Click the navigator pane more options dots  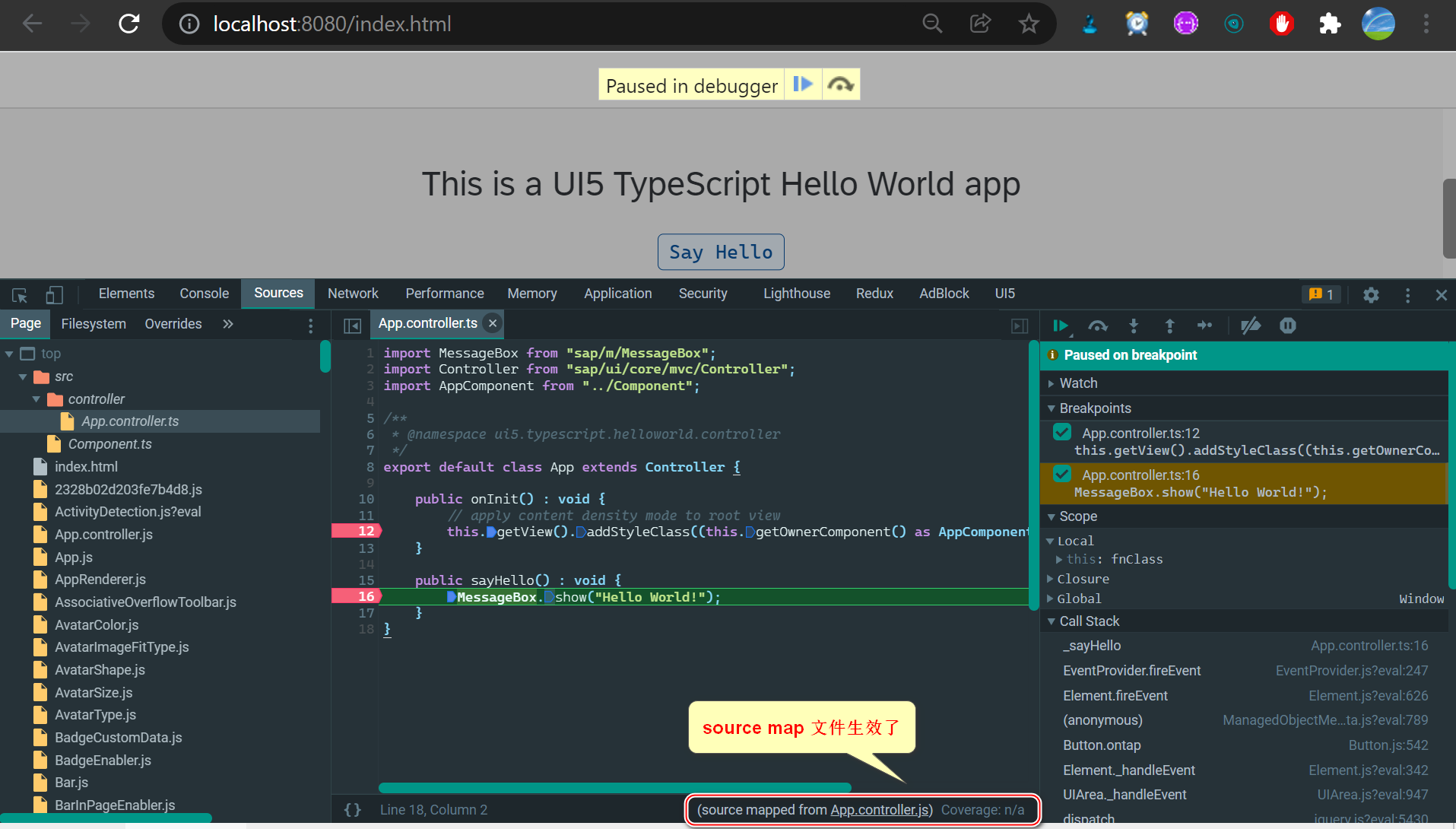(x=310, y=326)
